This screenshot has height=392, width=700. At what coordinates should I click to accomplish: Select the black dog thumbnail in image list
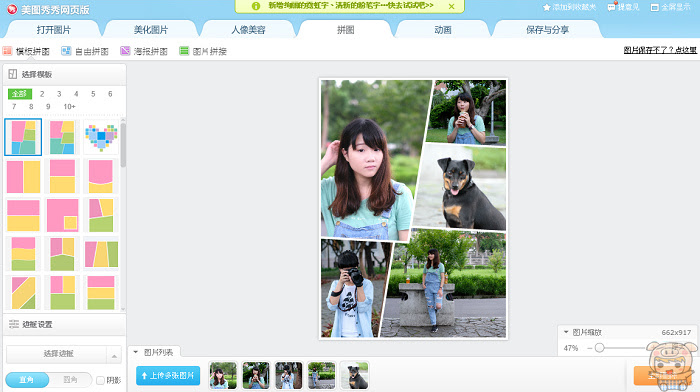click(x=354, y=375)
